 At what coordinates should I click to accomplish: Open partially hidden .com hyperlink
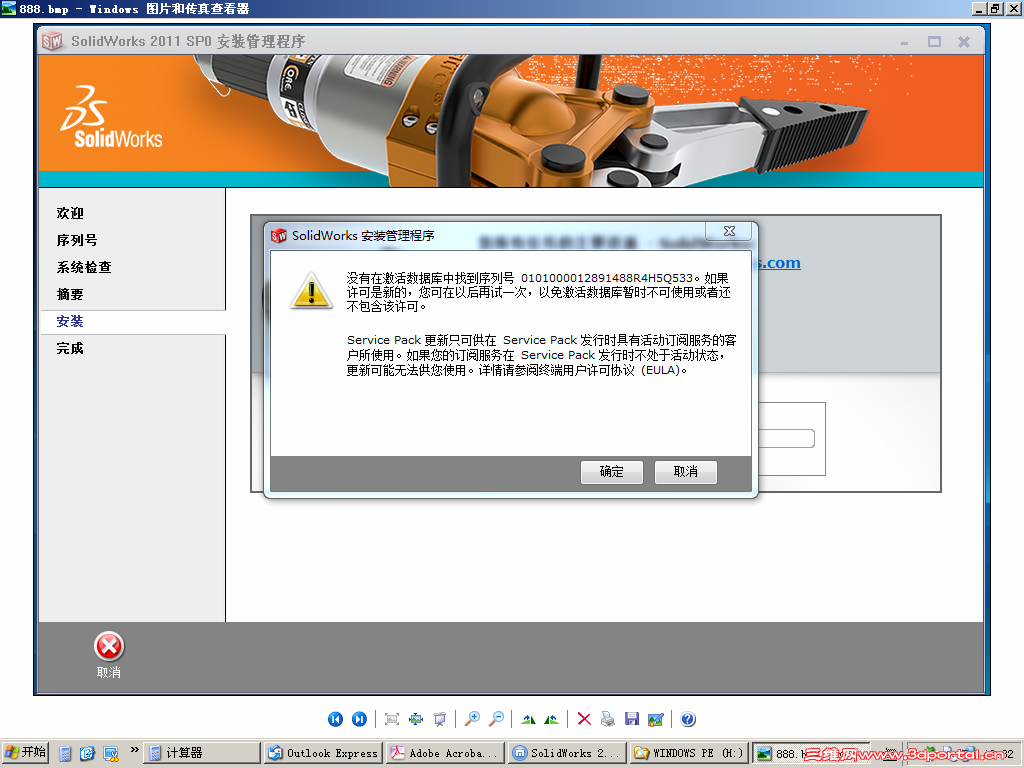pyautogui.click(x=780, y=263)
